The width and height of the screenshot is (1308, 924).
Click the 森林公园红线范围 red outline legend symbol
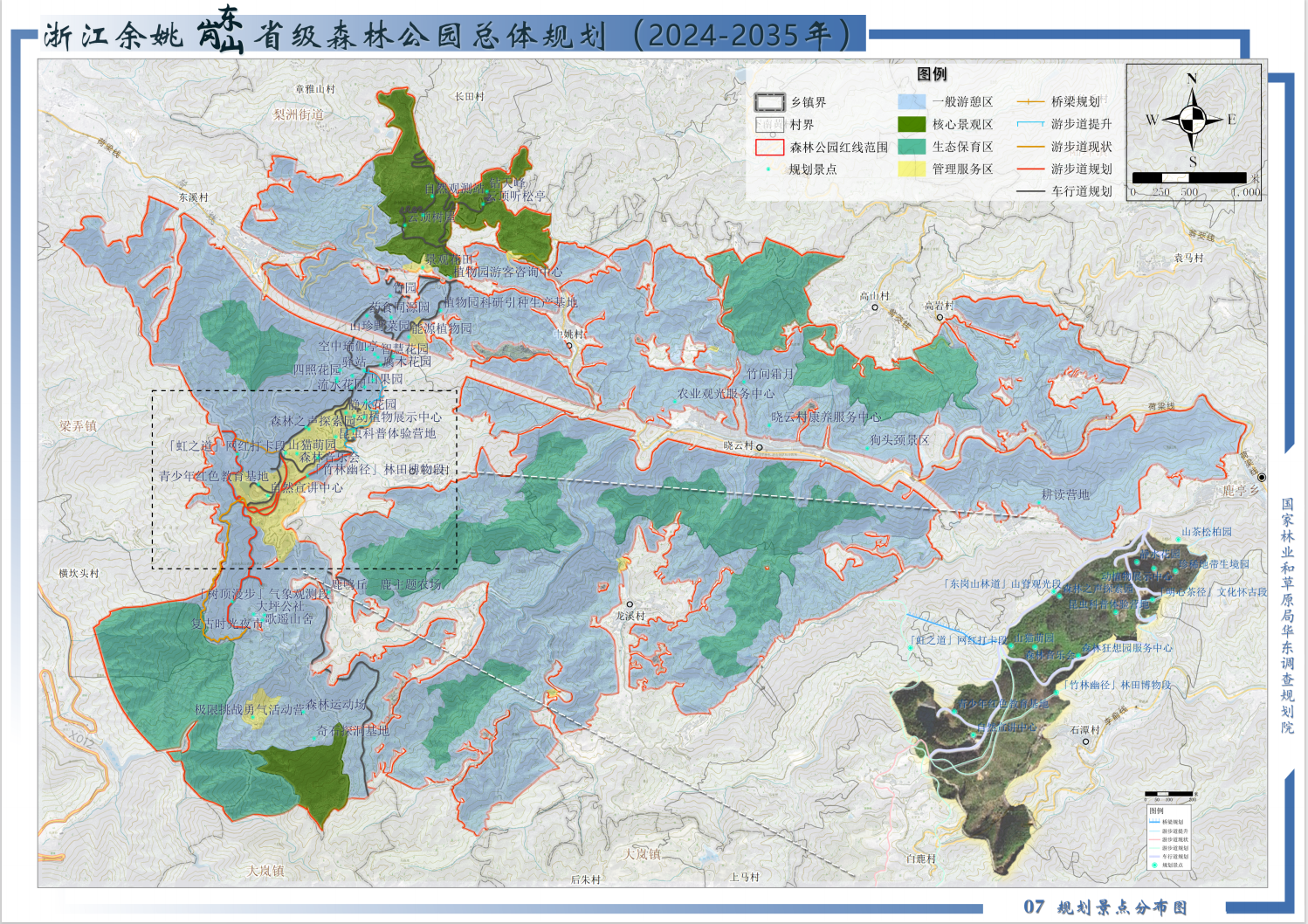tap(769, 147)
